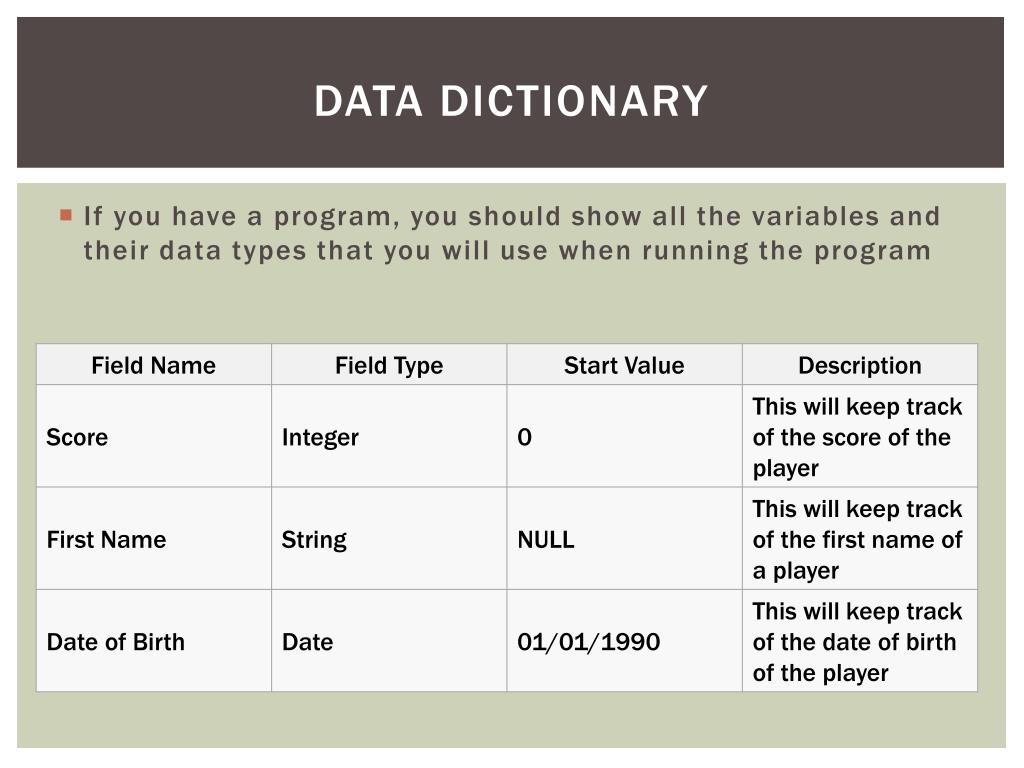The height and width of the screenshot is (768, 1024).
Task: Click the Field Type column header
Action: coord(389,364)
